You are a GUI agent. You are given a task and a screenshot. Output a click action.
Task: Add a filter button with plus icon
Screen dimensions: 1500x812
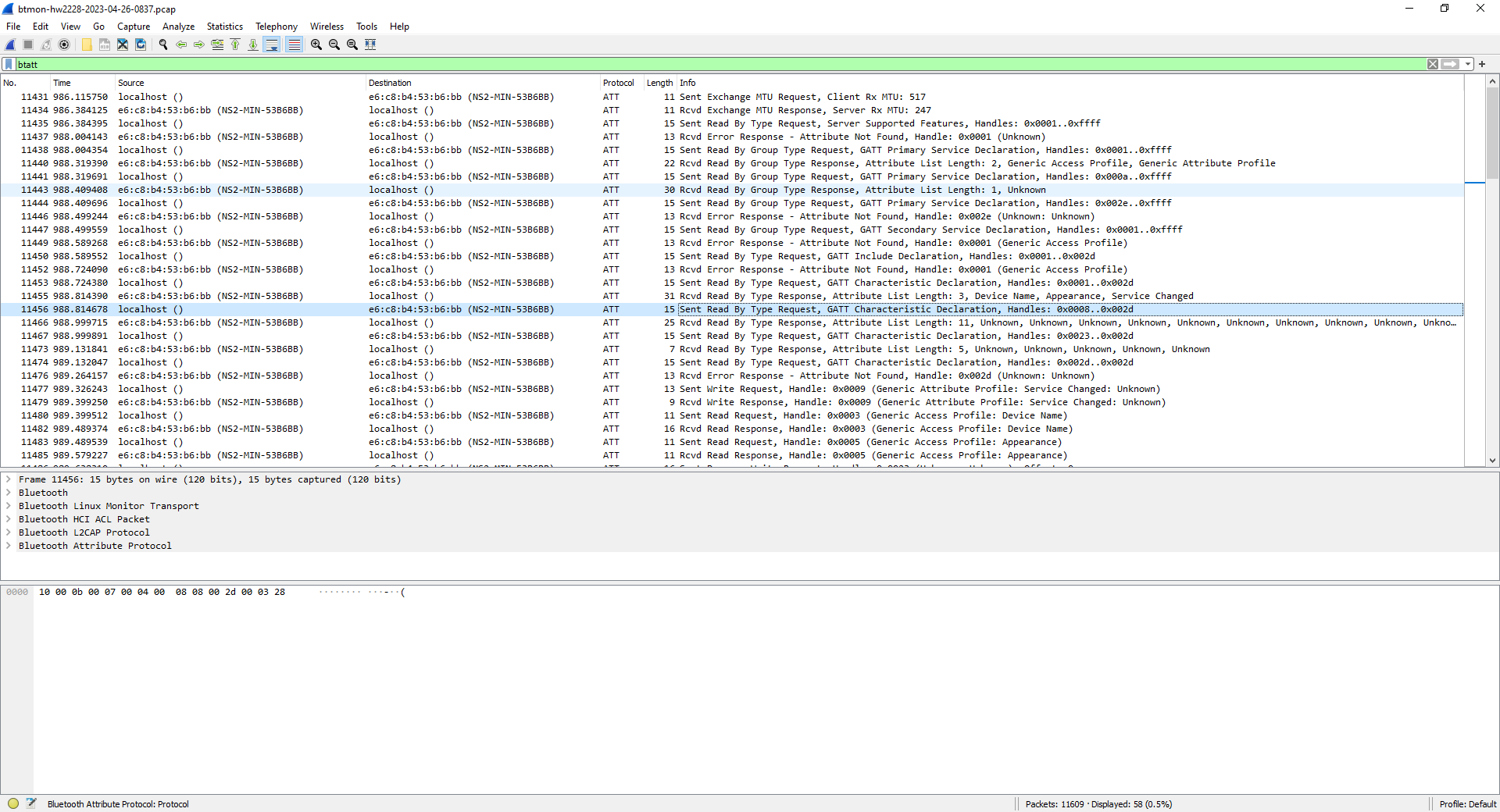coord(1482,64)
